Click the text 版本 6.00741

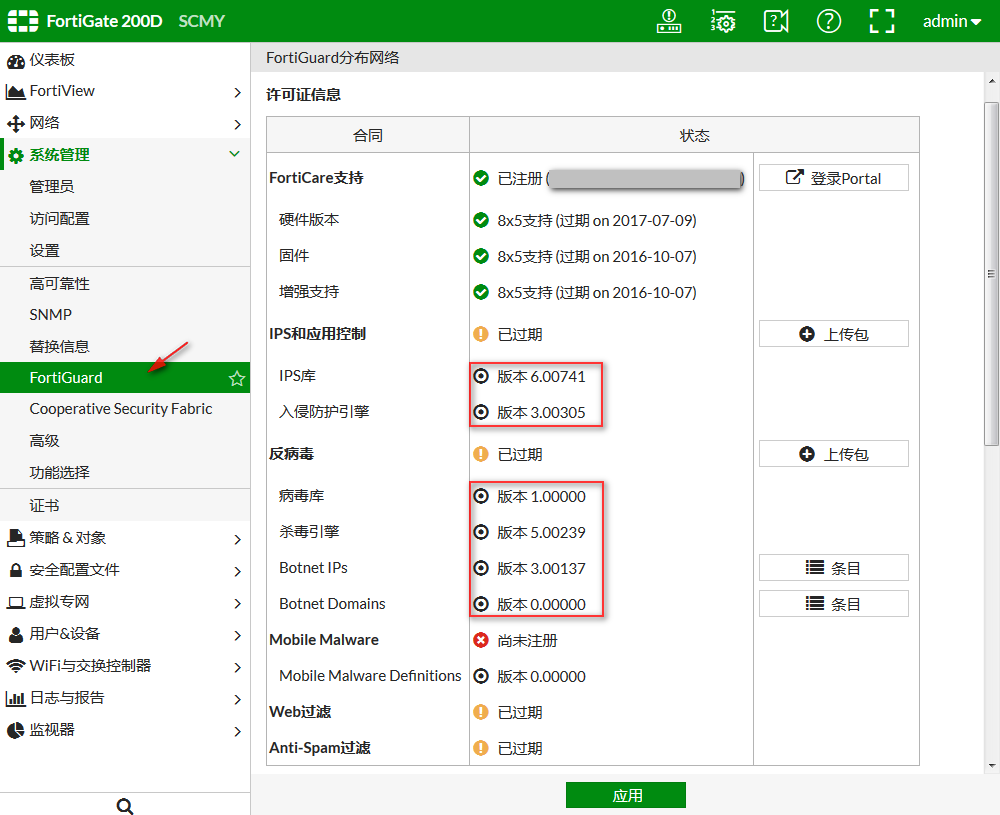pos(541,377)
